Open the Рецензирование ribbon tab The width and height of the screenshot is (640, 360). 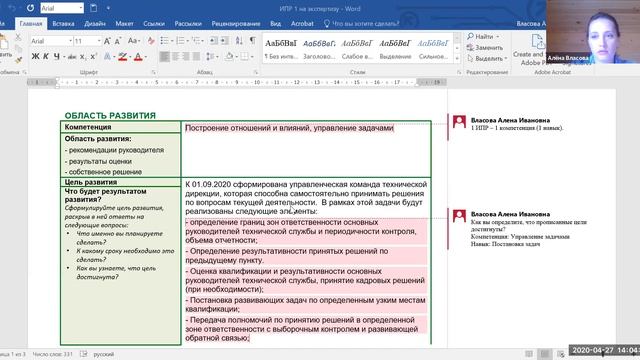click(236, 24)
